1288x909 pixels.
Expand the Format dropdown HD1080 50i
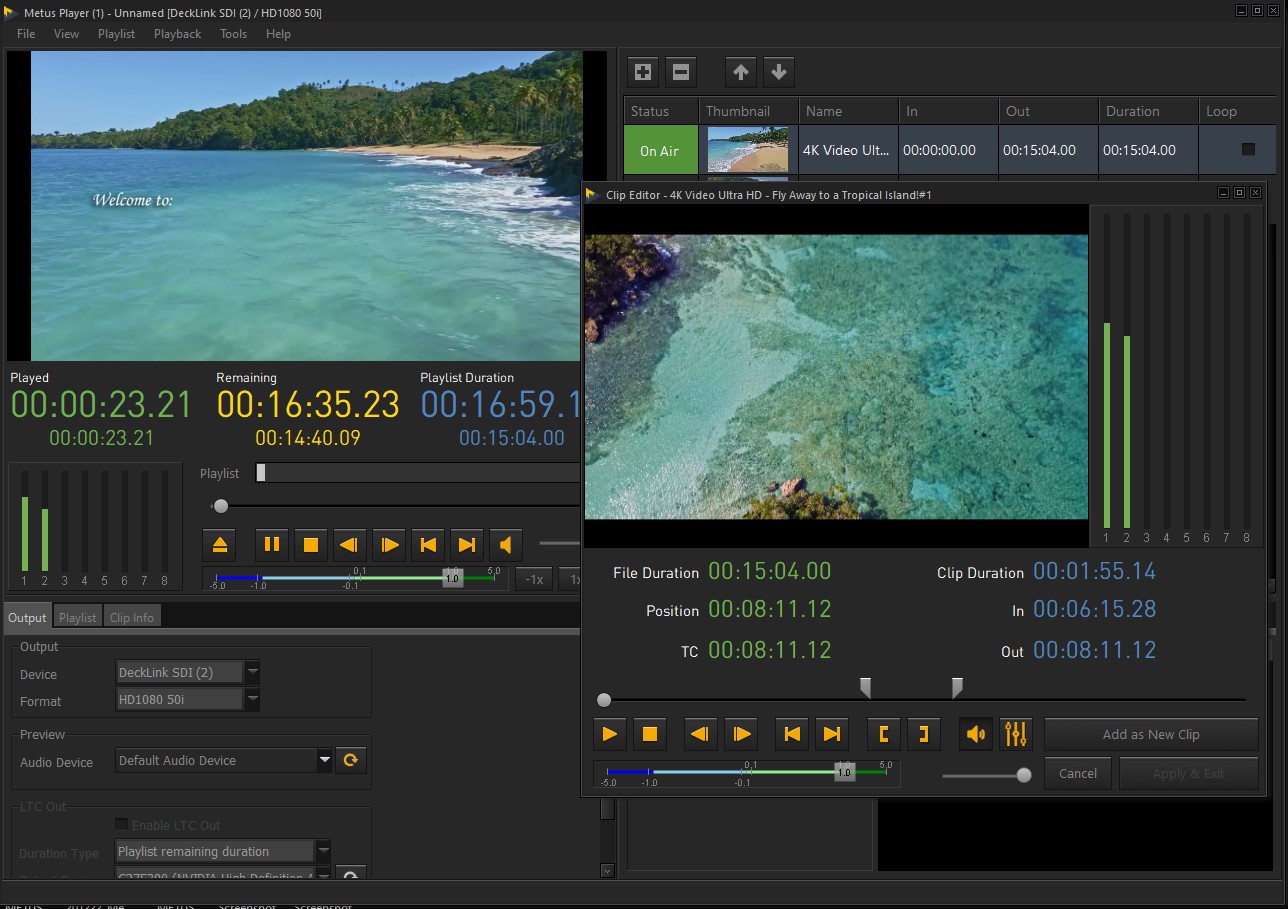click(x=253, y=698)
